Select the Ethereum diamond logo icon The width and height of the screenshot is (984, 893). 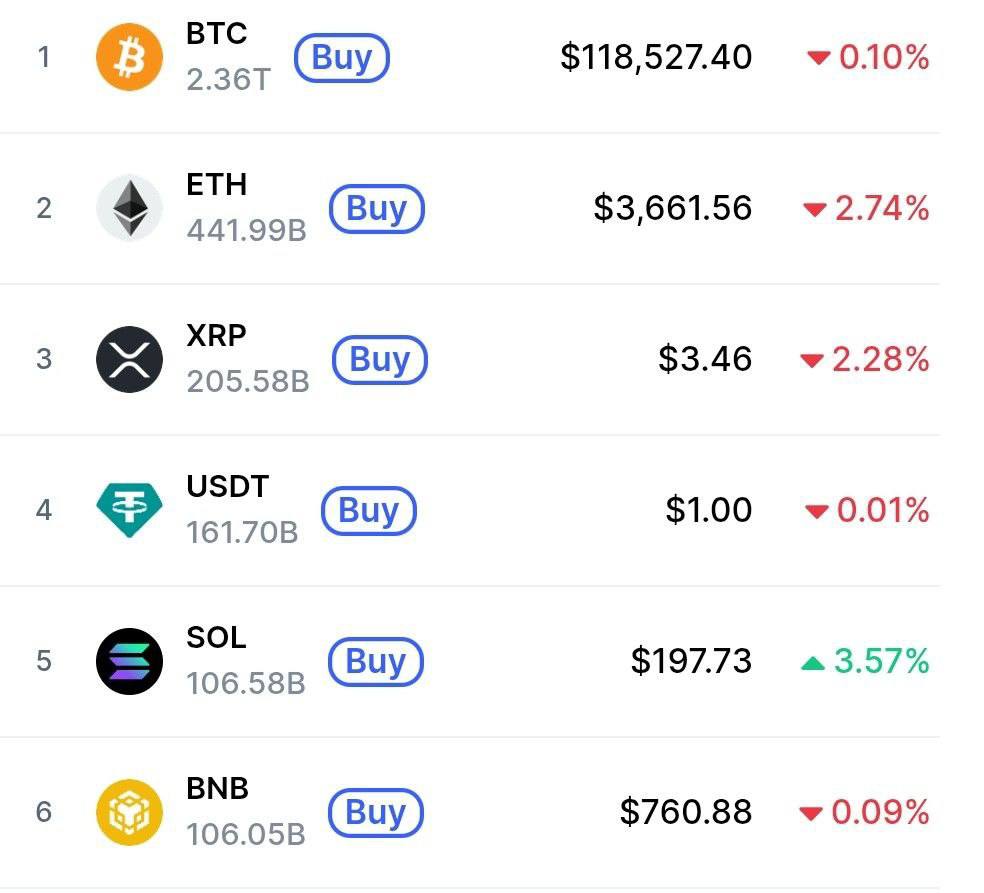point(129,208)
